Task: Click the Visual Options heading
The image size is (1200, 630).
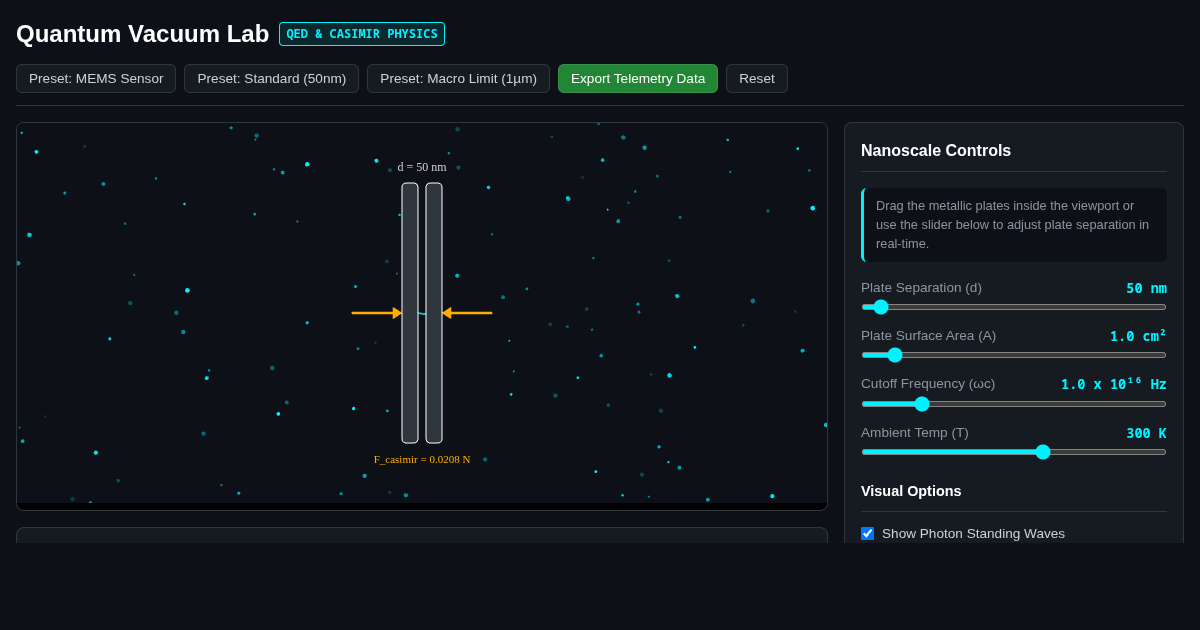Action: click(911, 491)
